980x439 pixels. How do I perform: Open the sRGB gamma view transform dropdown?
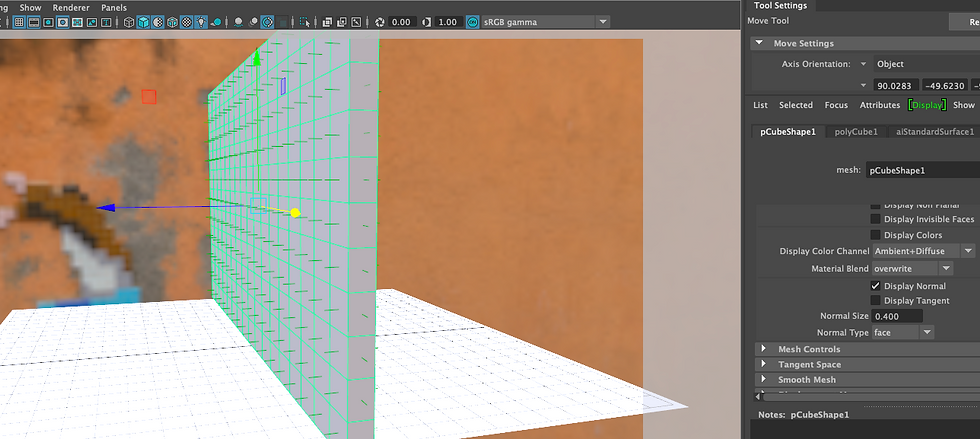tap(545, 22)
